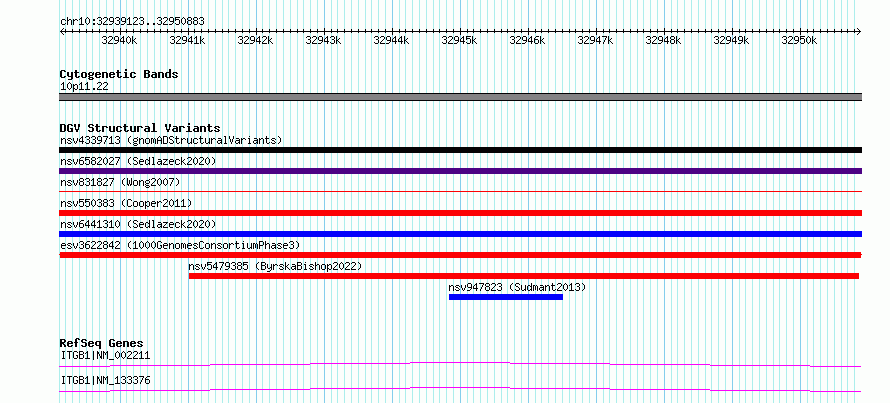Open the ITGB1|NM_002211 gene track line
Viewport: 890px width, 403px height.
point(460,364)
